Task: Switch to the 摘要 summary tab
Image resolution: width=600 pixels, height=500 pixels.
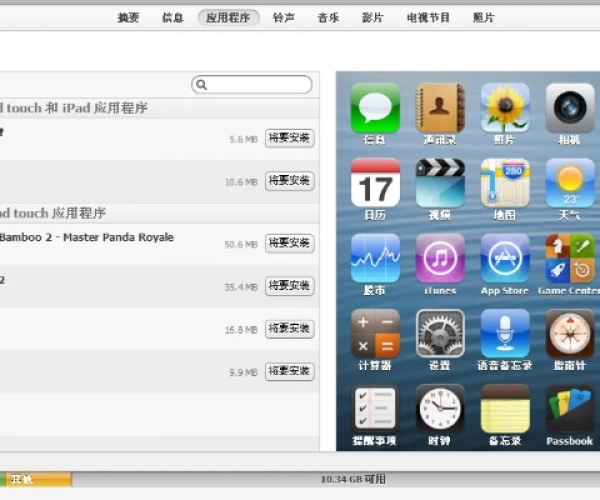Action: [x=128, y=18]
